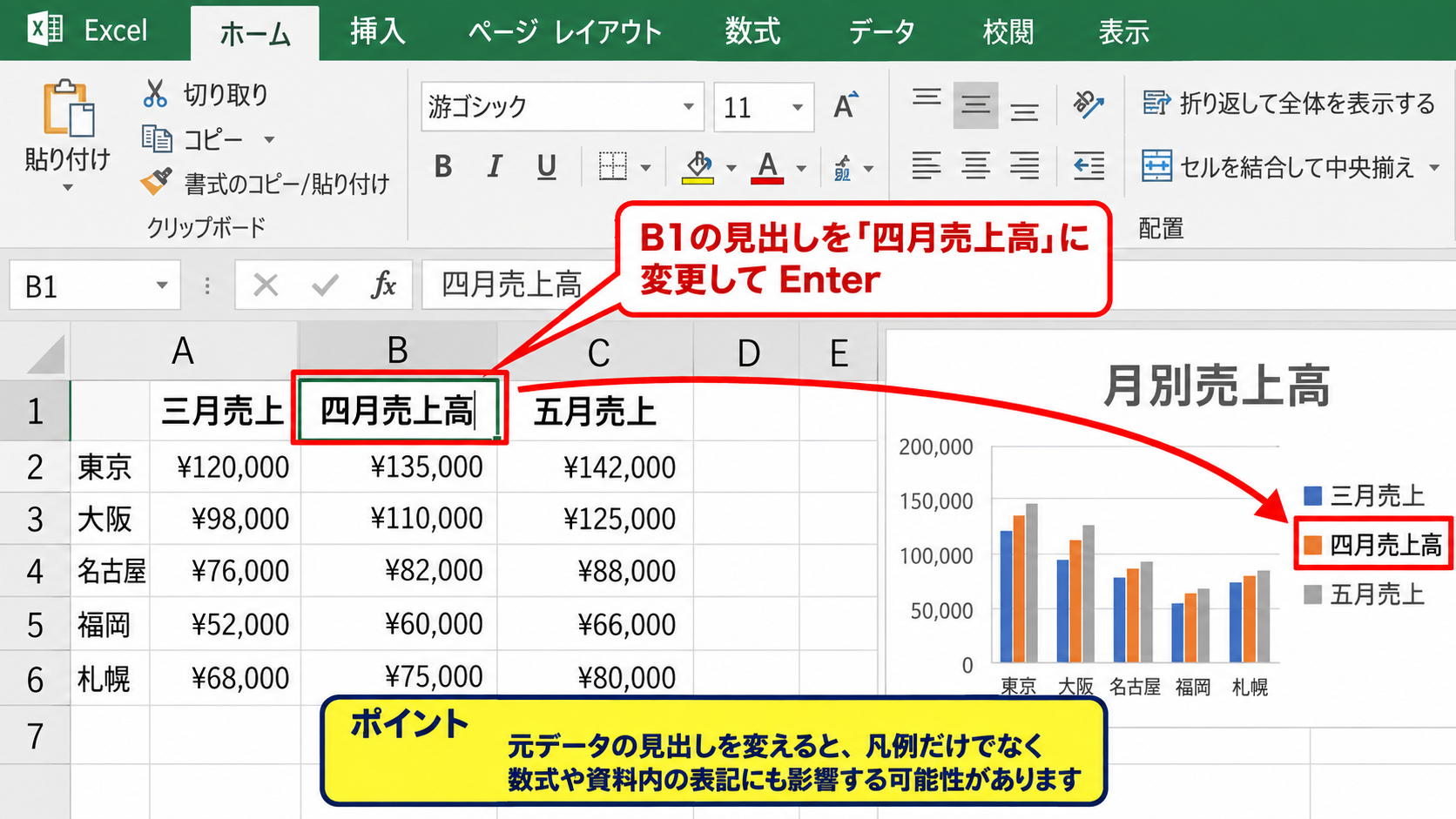Toggle italic formatting
This screenshot has width=1456, height=819.
click(495, 165)
